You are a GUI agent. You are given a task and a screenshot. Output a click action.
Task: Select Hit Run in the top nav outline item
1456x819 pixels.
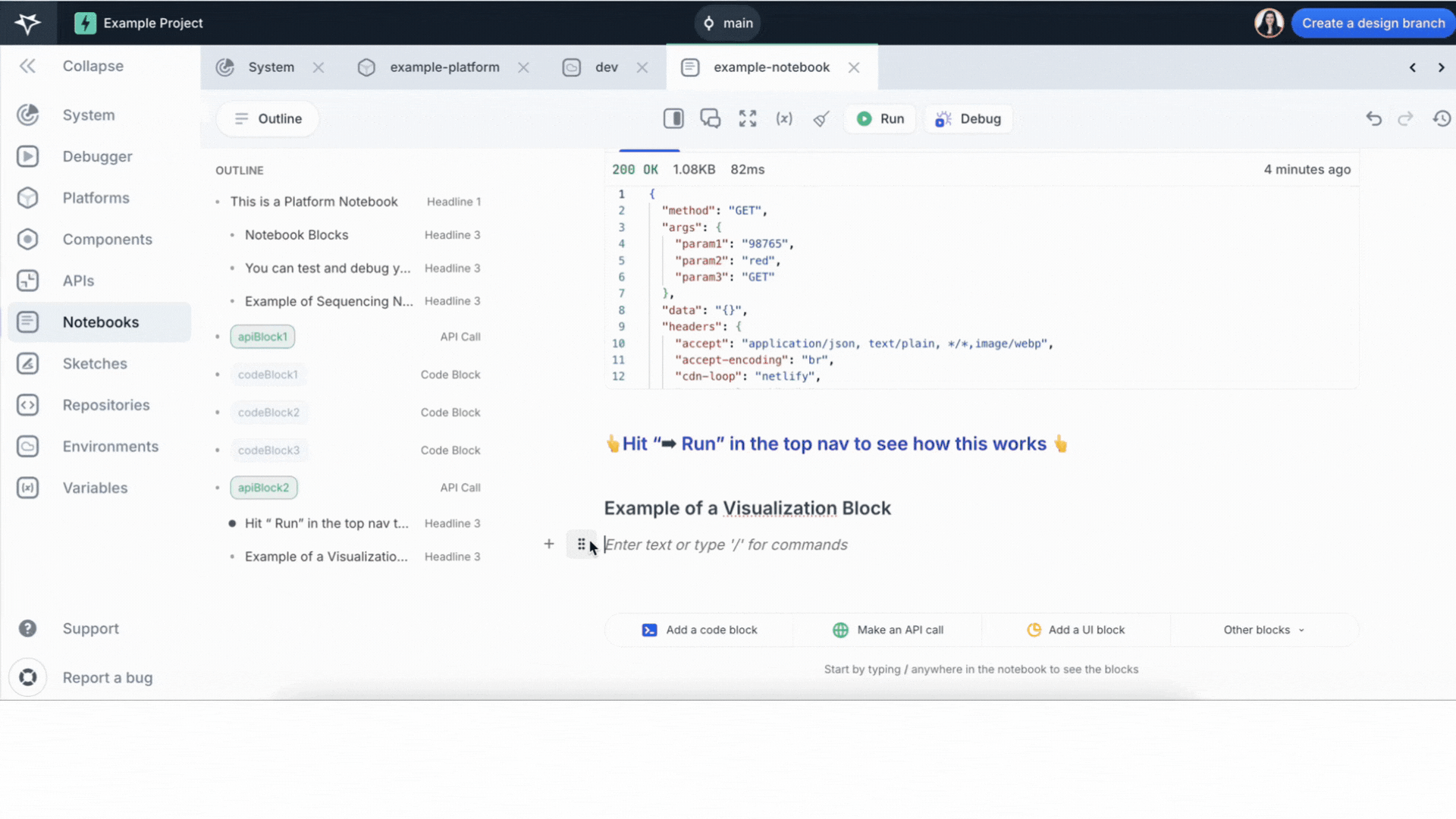coord(327,523)
